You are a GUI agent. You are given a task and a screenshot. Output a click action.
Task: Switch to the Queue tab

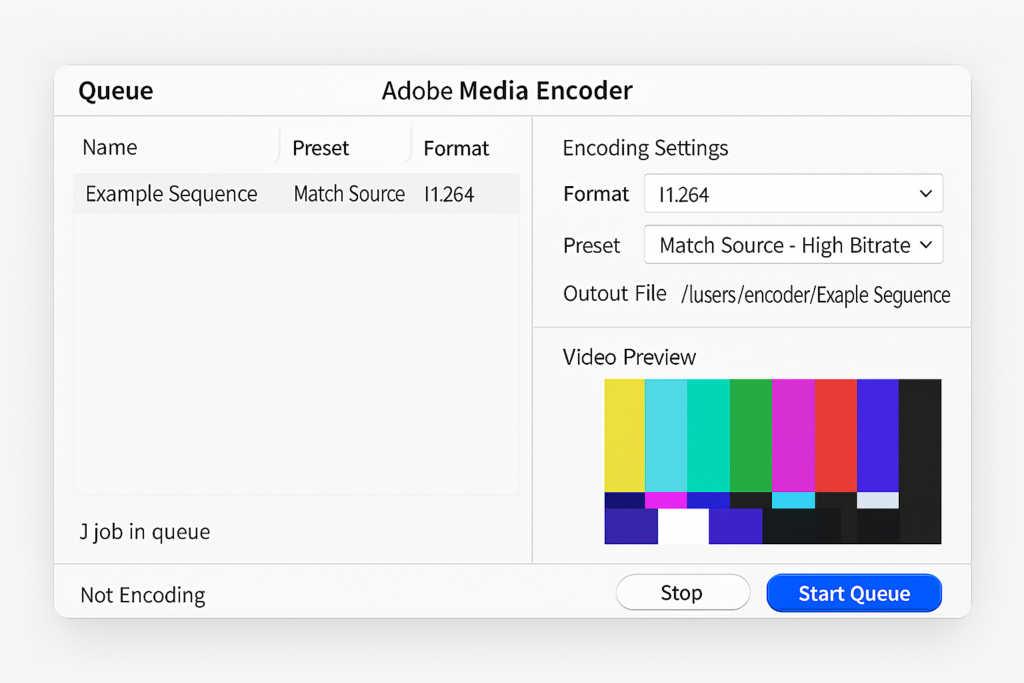pyautogui.click(x=115, y=90)
